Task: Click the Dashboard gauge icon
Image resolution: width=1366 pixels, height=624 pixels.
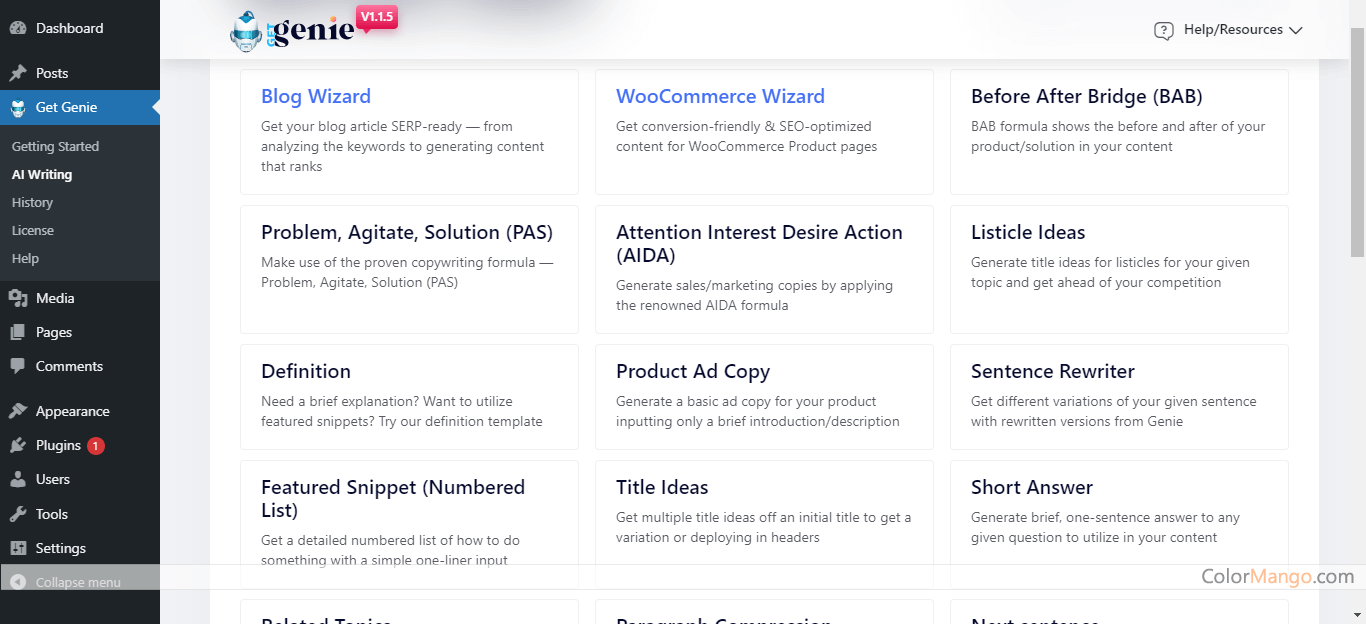Action: tap(18, 28)
